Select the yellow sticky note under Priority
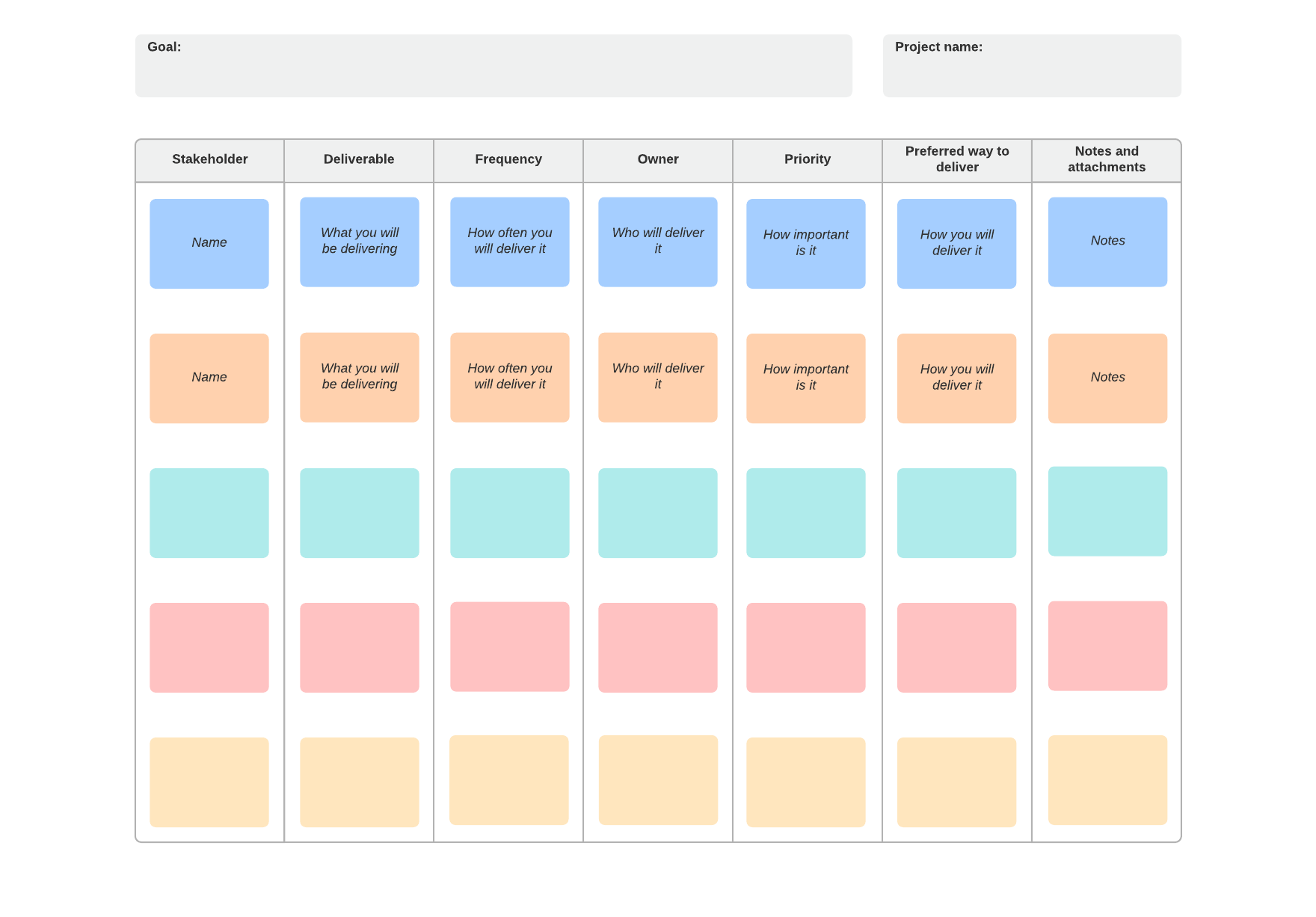Viewport: 1316px width, 917px height. coord(806,782)
